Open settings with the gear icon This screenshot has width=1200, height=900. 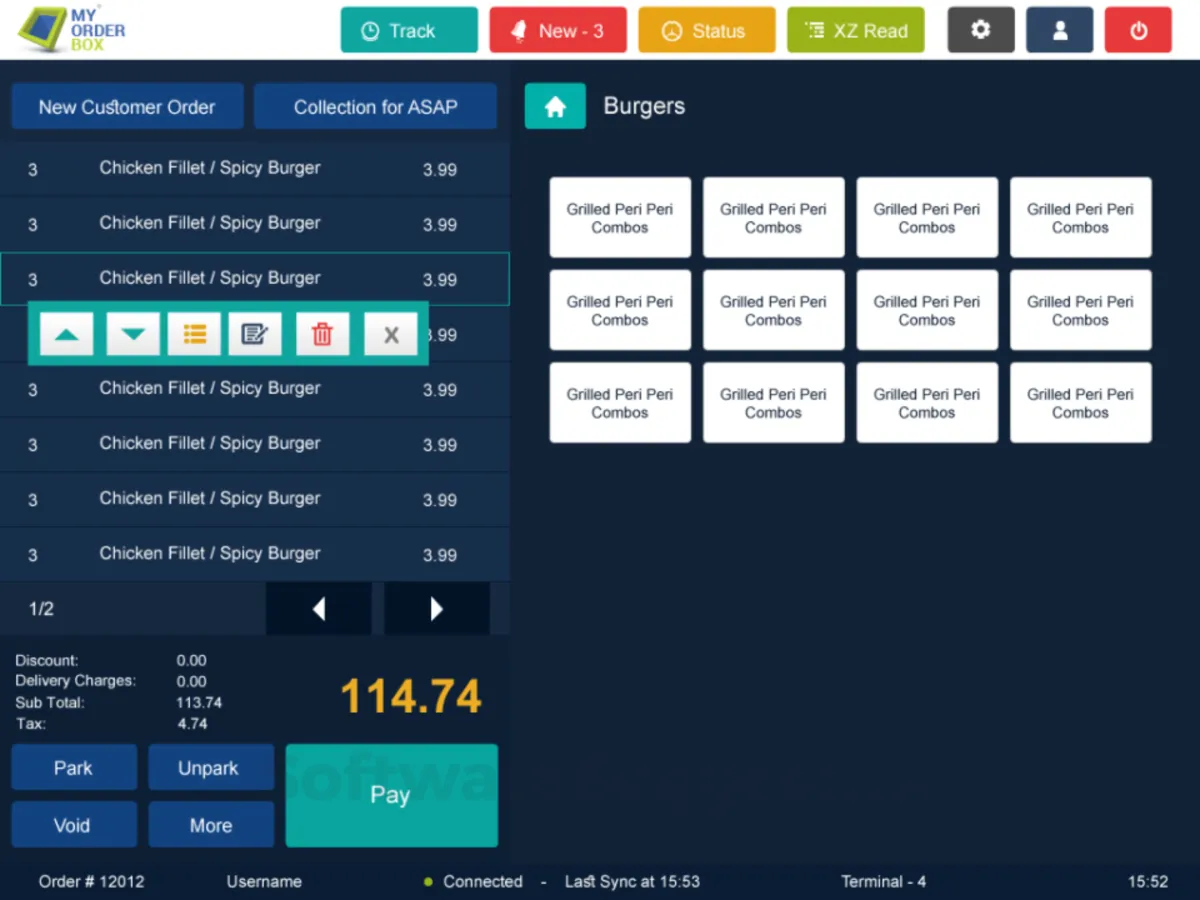(x=981, y=30)
